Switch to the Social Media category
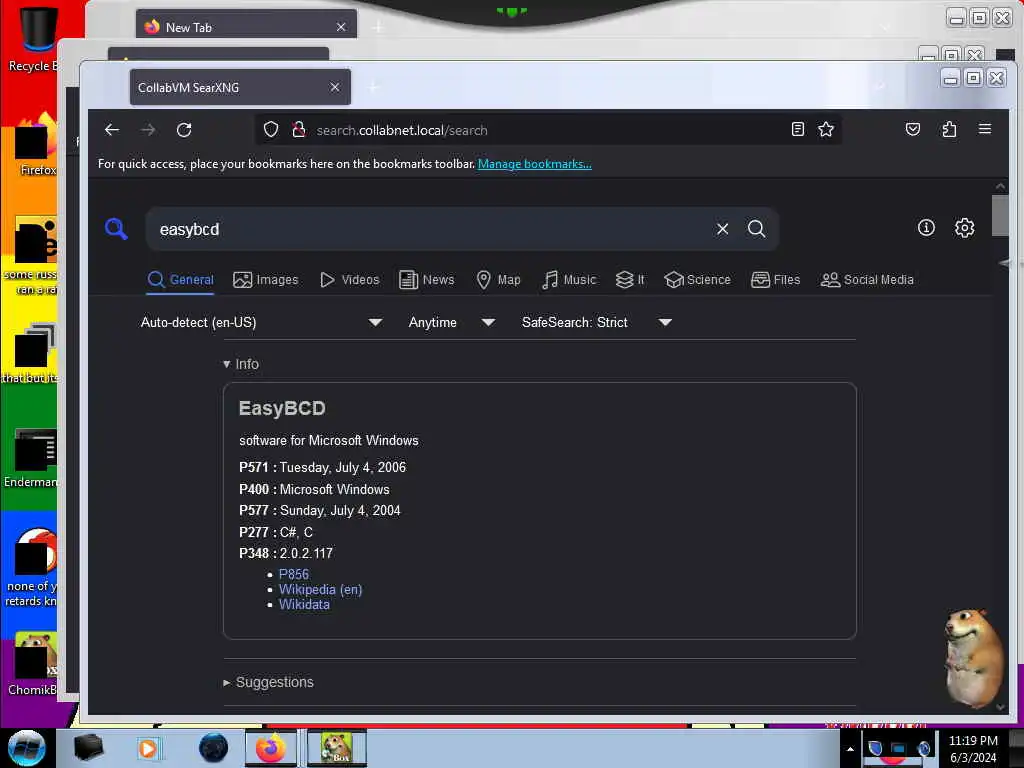The height and width of the screenshot is (768, 1024). click(x=867, y=280)
